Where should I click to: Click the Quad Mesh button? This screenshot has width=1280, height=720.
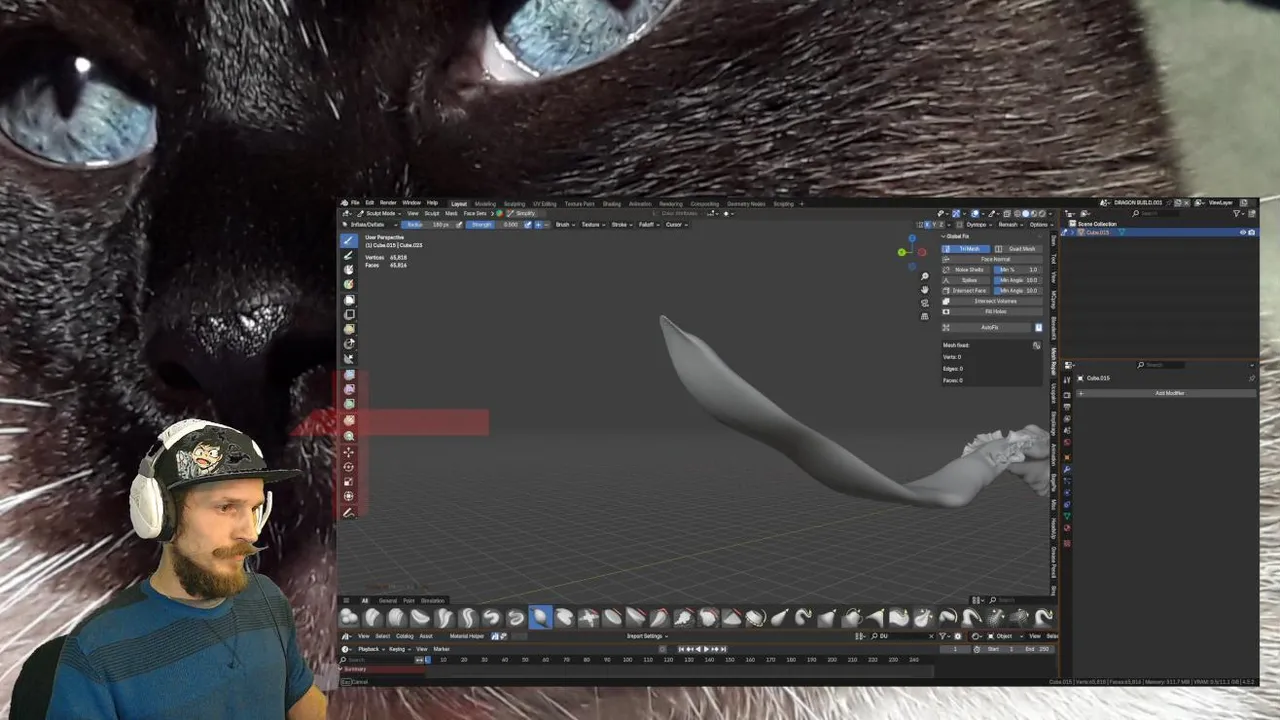click(x=1018, y=249)
